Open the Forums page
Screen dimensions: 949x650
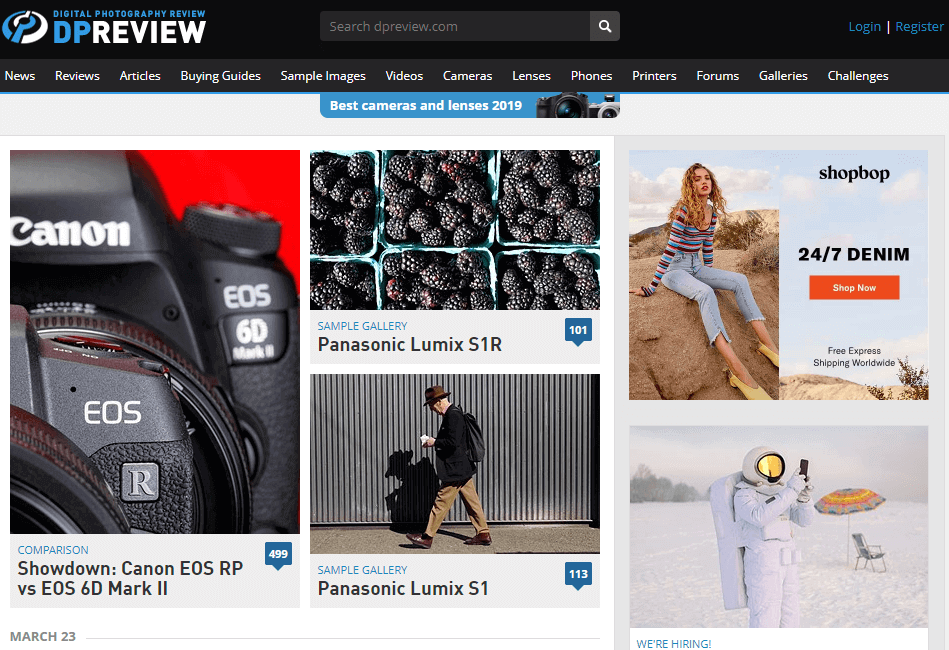(x=717, y=75)
